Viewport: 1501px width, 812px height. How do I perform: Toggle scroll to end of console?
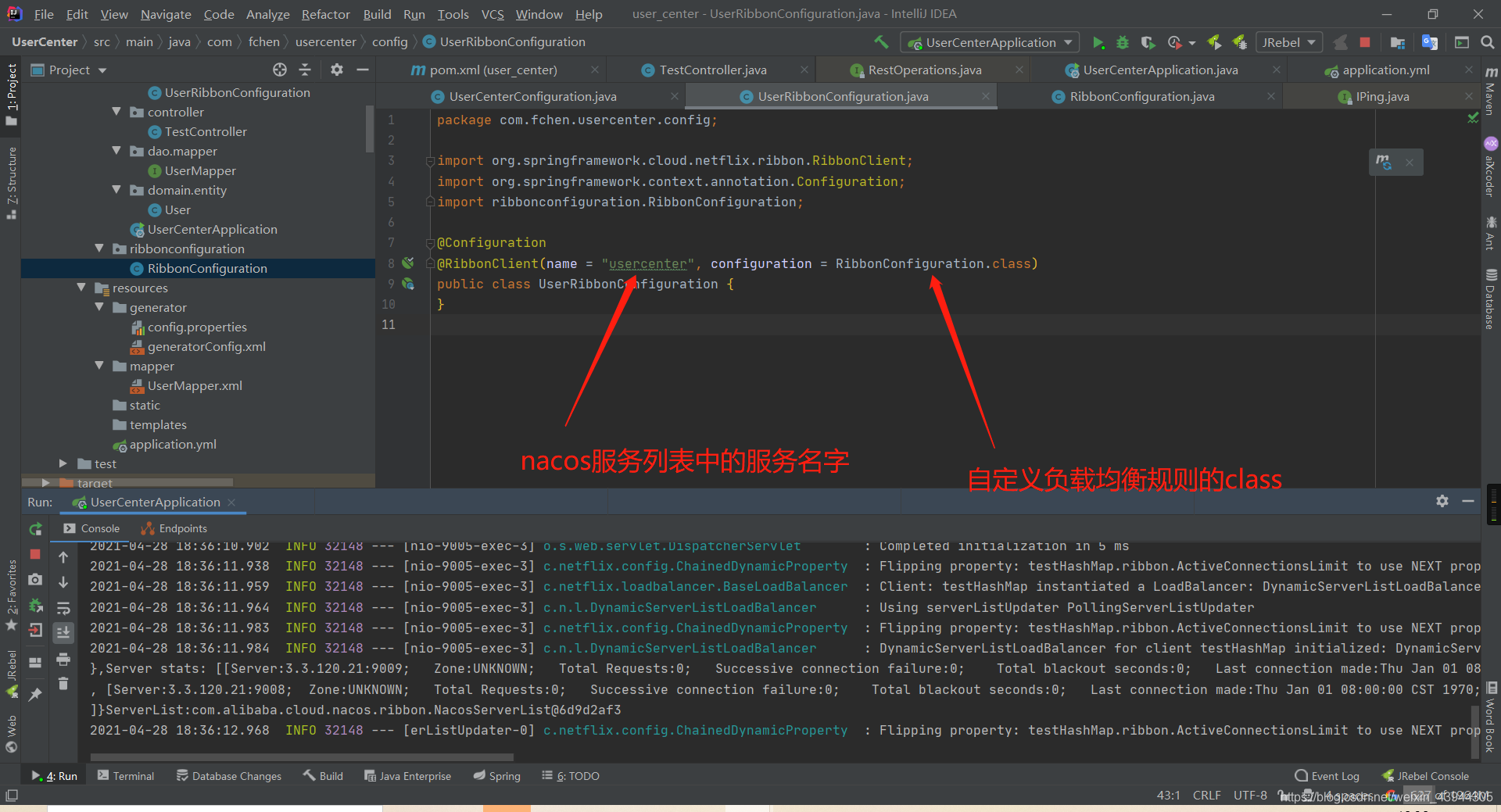click(x=63, y=632)
